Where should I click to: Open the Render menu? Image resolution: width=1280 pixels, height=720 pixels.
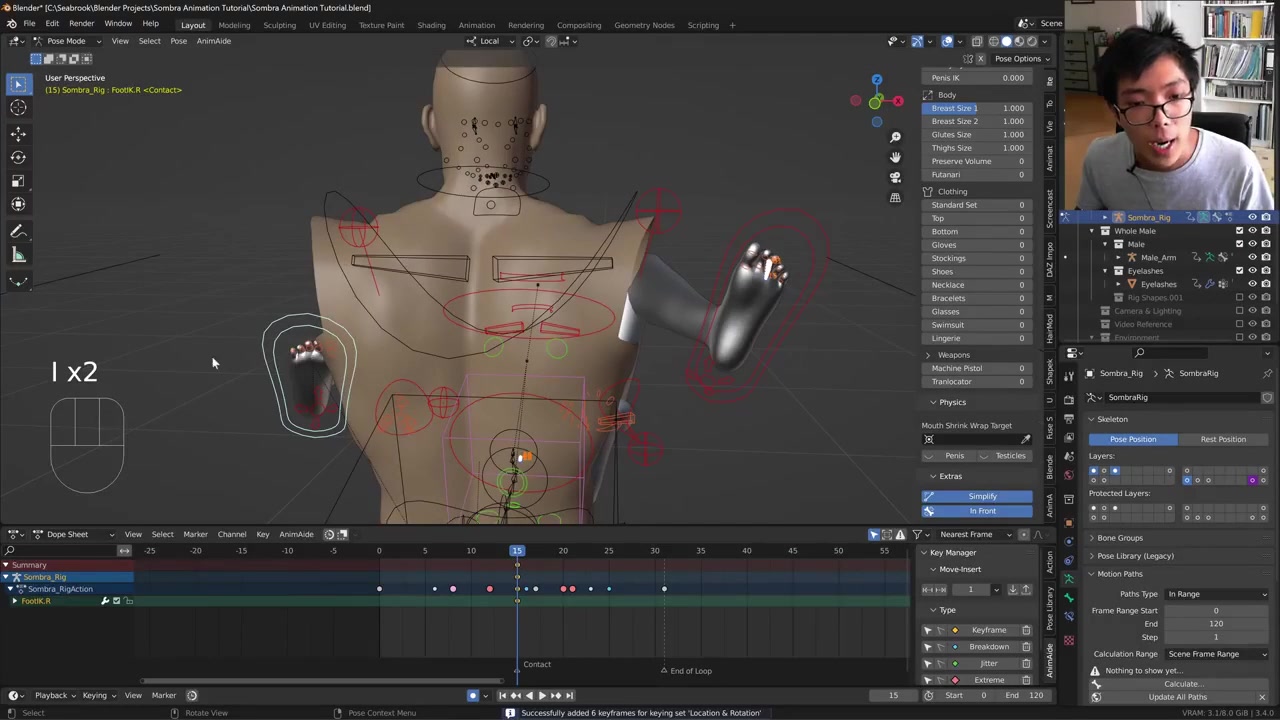coord(81,24)
